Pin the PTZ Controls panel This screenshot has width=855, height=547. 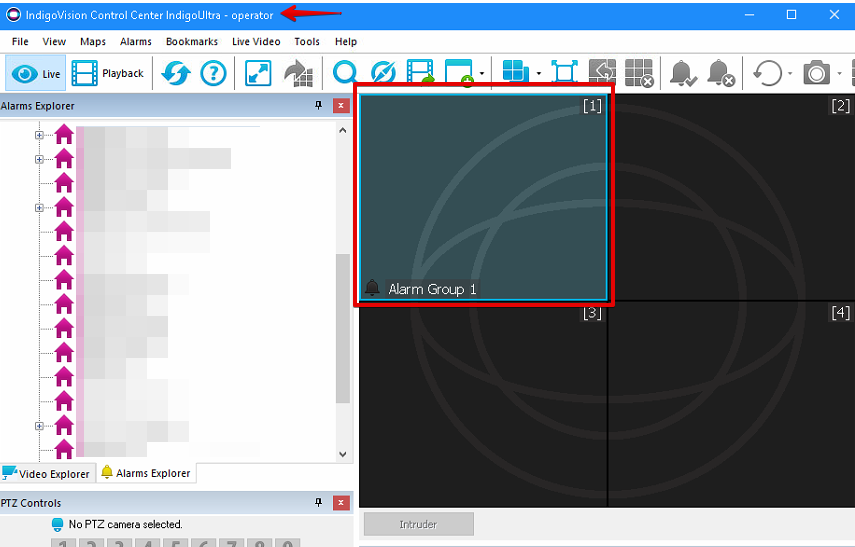318,502
